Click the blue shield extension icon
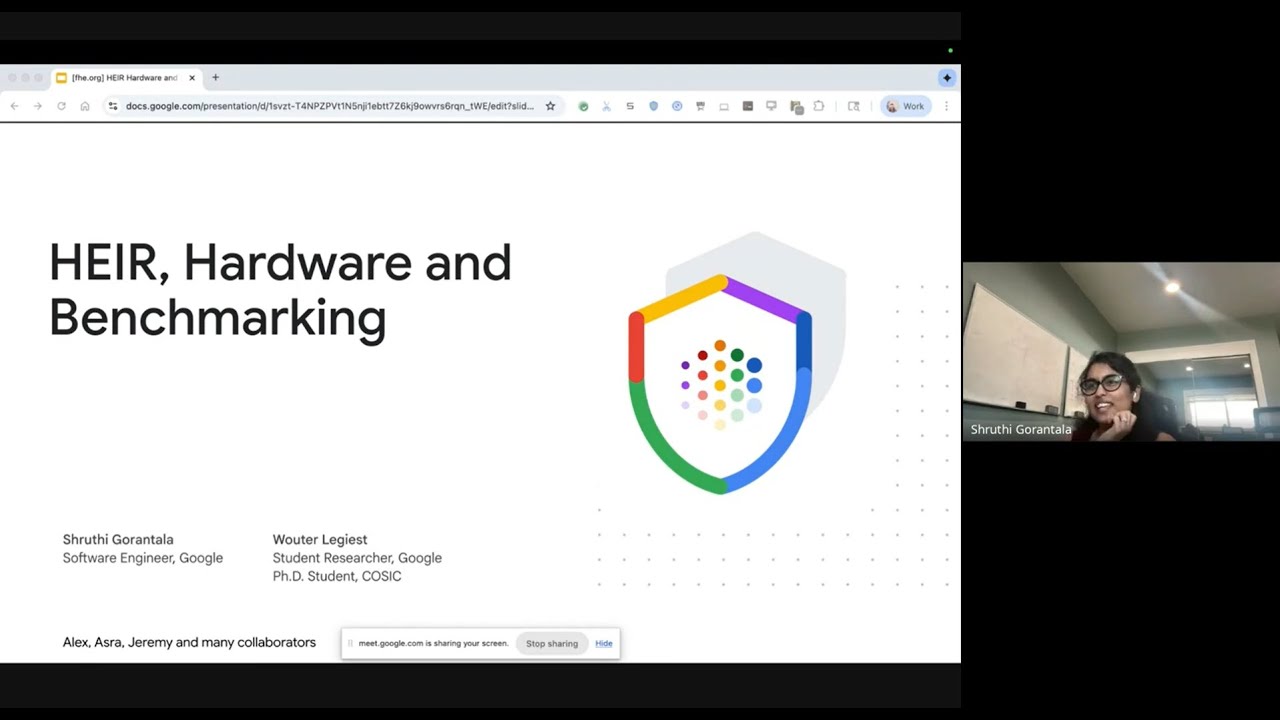The height and width of the screenshot is (720, 1280). pos(654,106)
